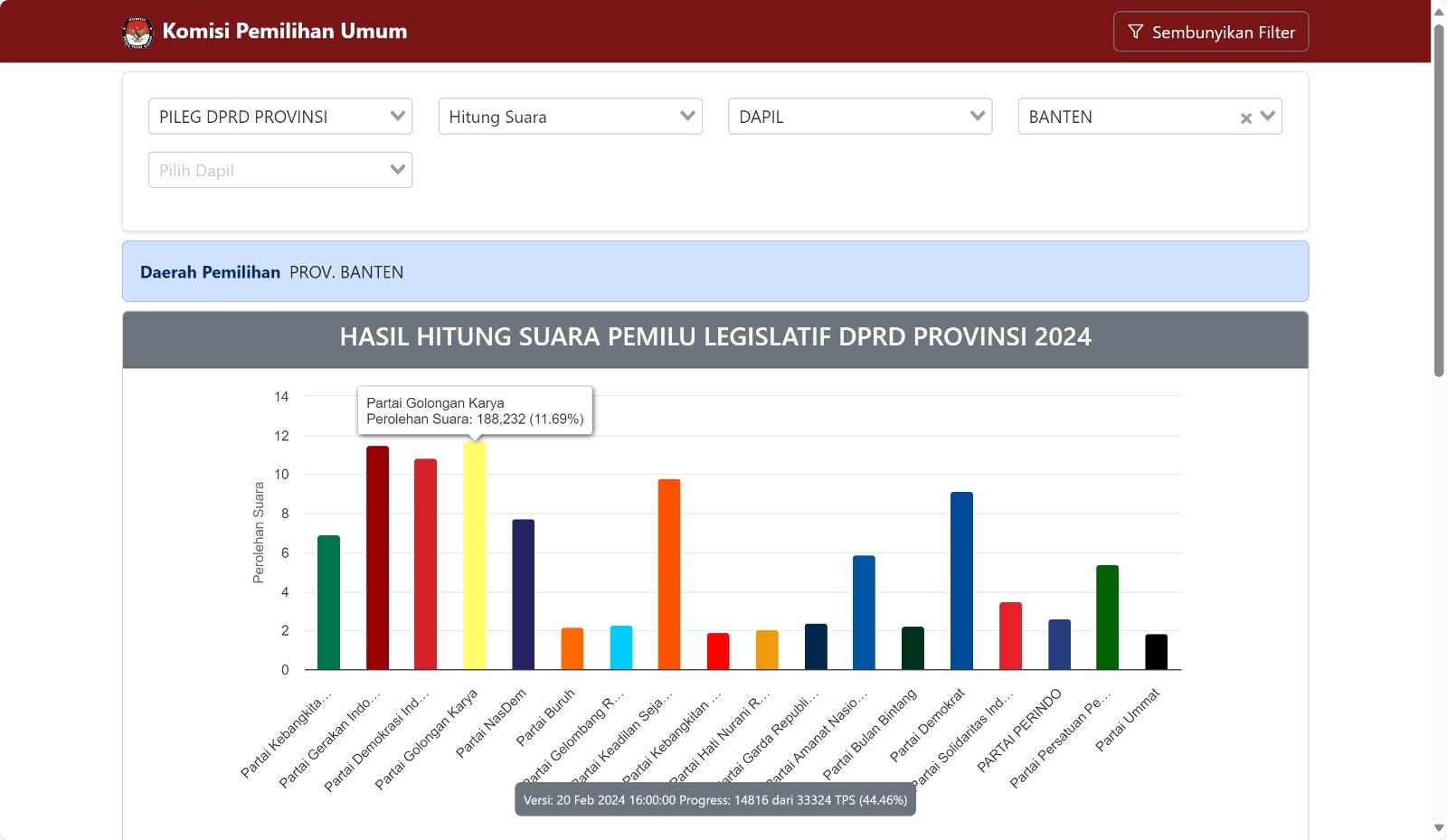Click the 'Perolehan Suara' y-axis title
Screen dimensions: 1447x840
pos(259,533)
